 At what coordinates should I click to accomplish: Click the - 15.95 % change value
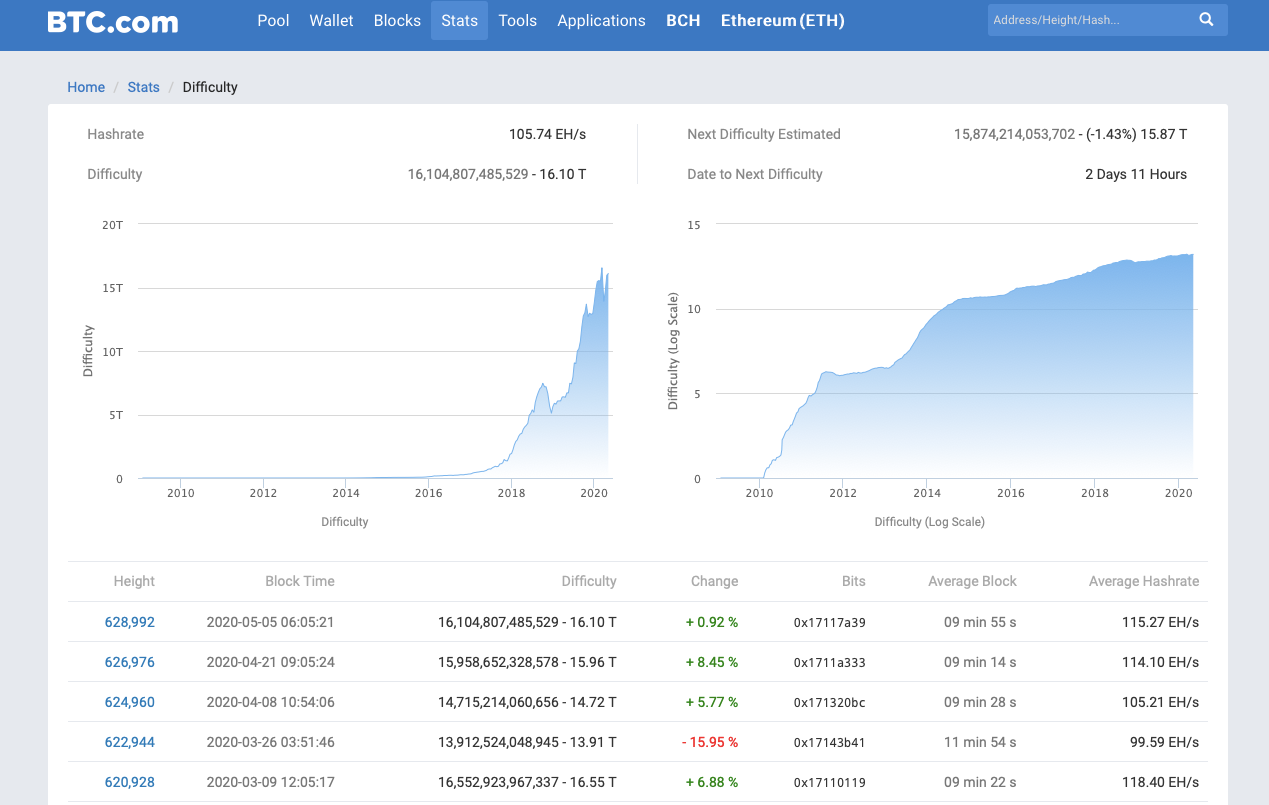(710, 742)
